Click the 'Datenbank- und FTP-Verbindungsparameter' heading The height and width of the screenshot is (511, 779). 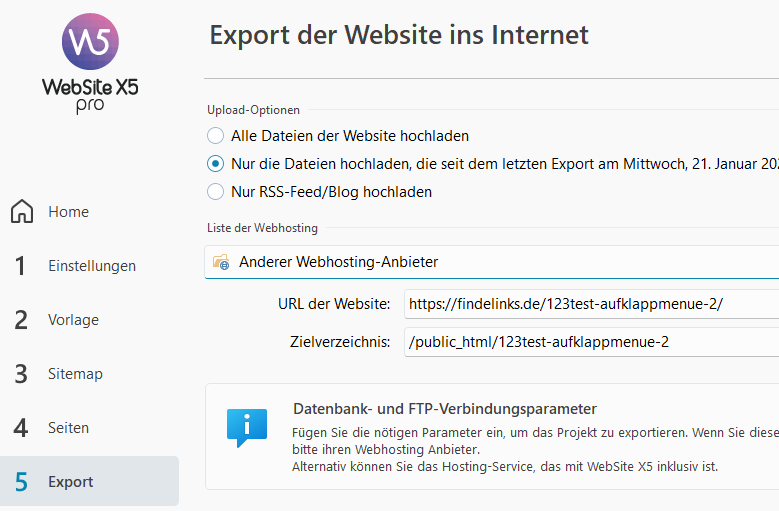444,409
